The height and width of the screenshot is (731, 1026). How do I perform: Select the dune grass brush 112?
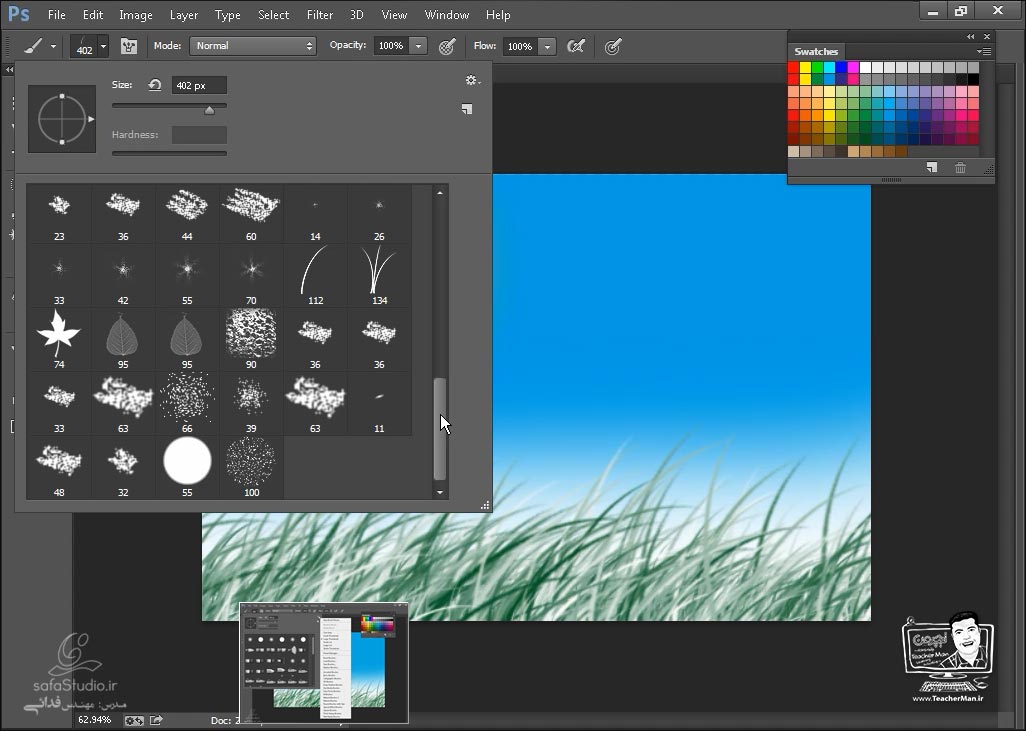pos(315,276)
